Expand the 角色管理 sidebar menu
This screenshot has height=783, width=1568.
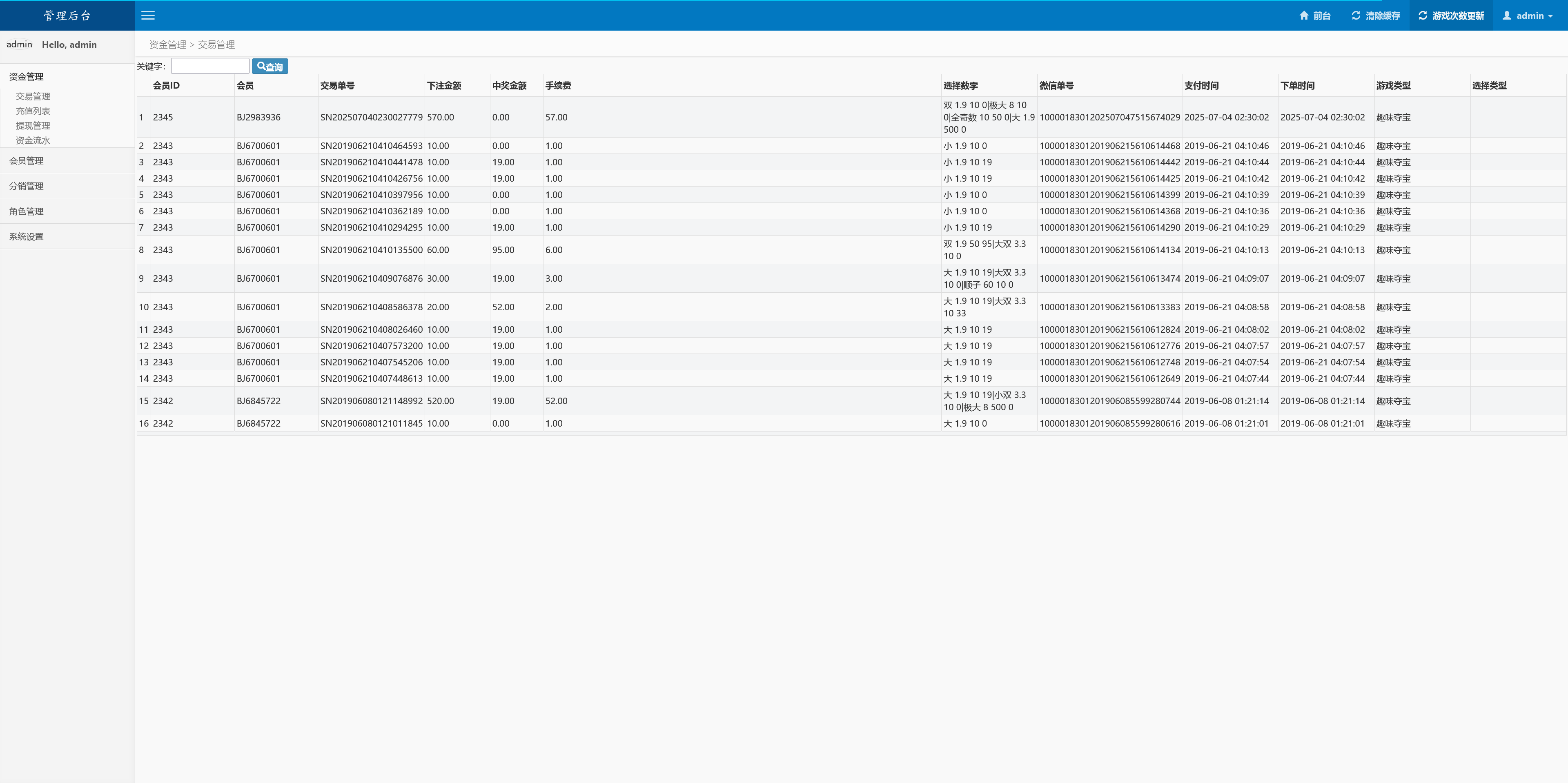coord(26,211)
